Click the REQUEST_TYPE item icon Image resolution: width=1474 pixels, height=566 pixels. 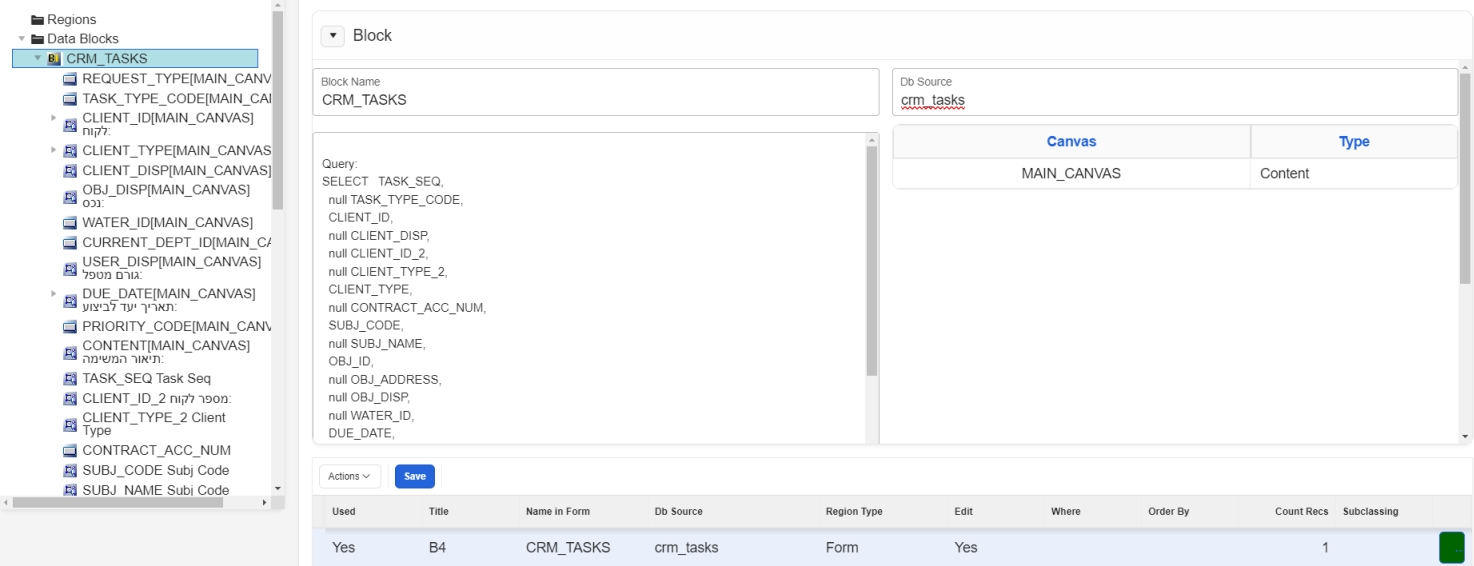point(70,78)
